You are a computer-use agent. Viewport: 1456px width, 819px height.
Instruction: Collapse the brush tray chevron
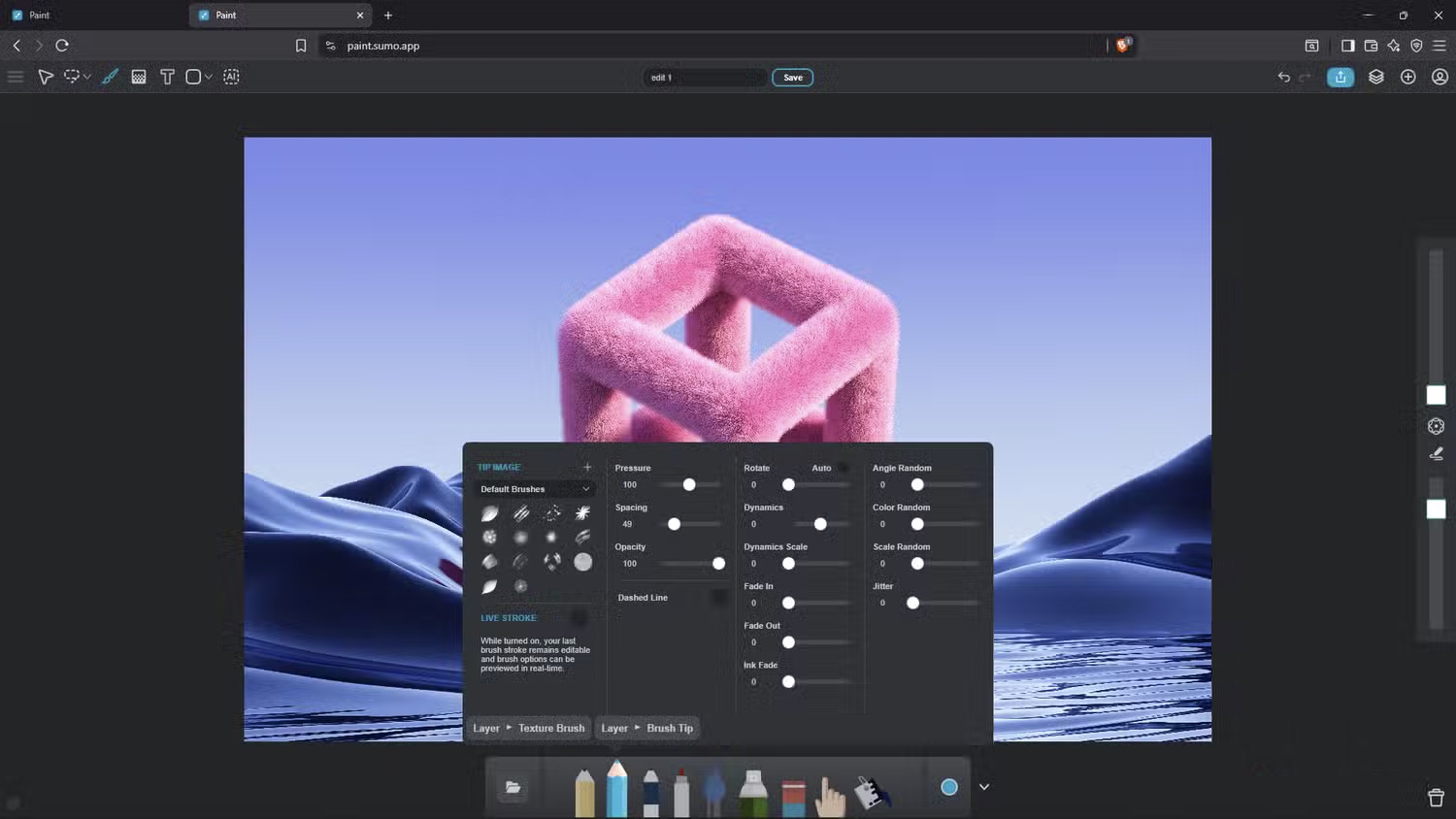(x=983, y=787)
